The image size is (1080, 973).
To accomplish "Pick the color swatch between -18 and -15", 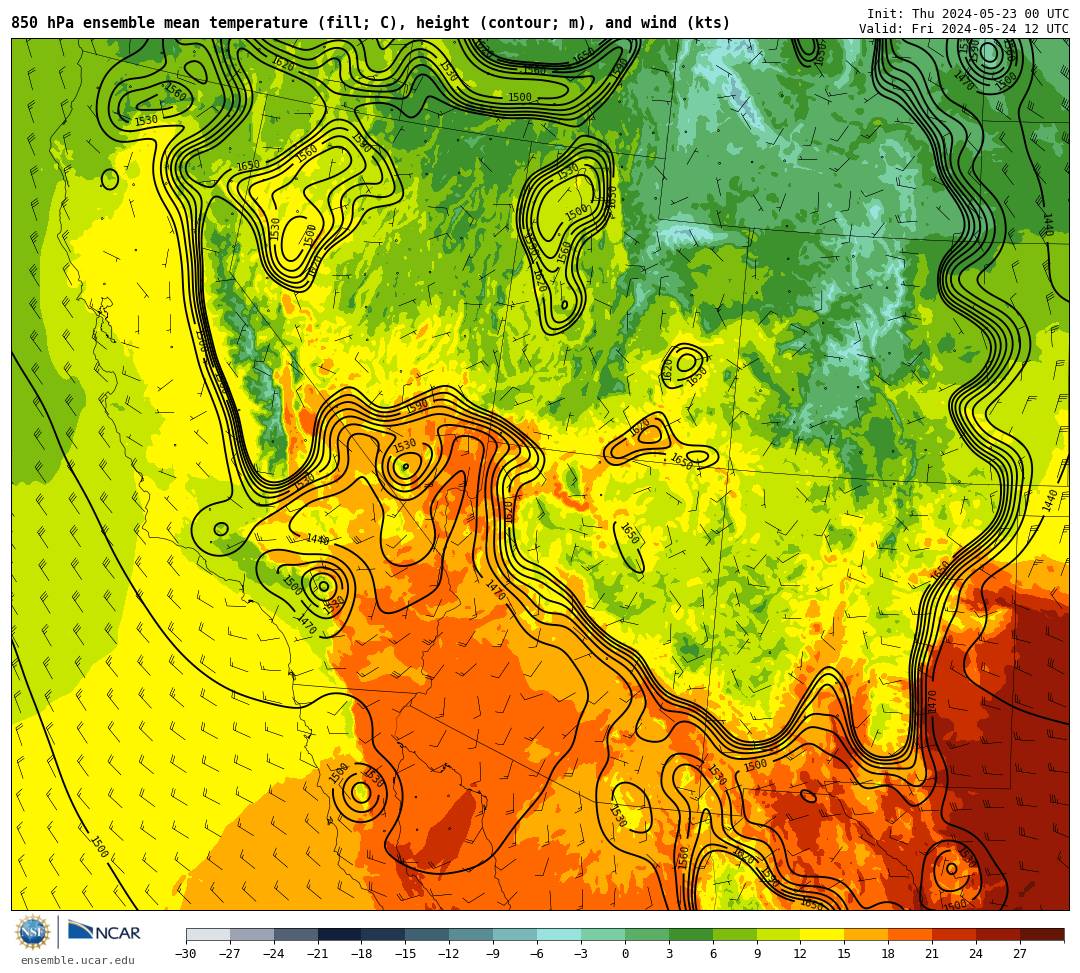I will [384, 934].
